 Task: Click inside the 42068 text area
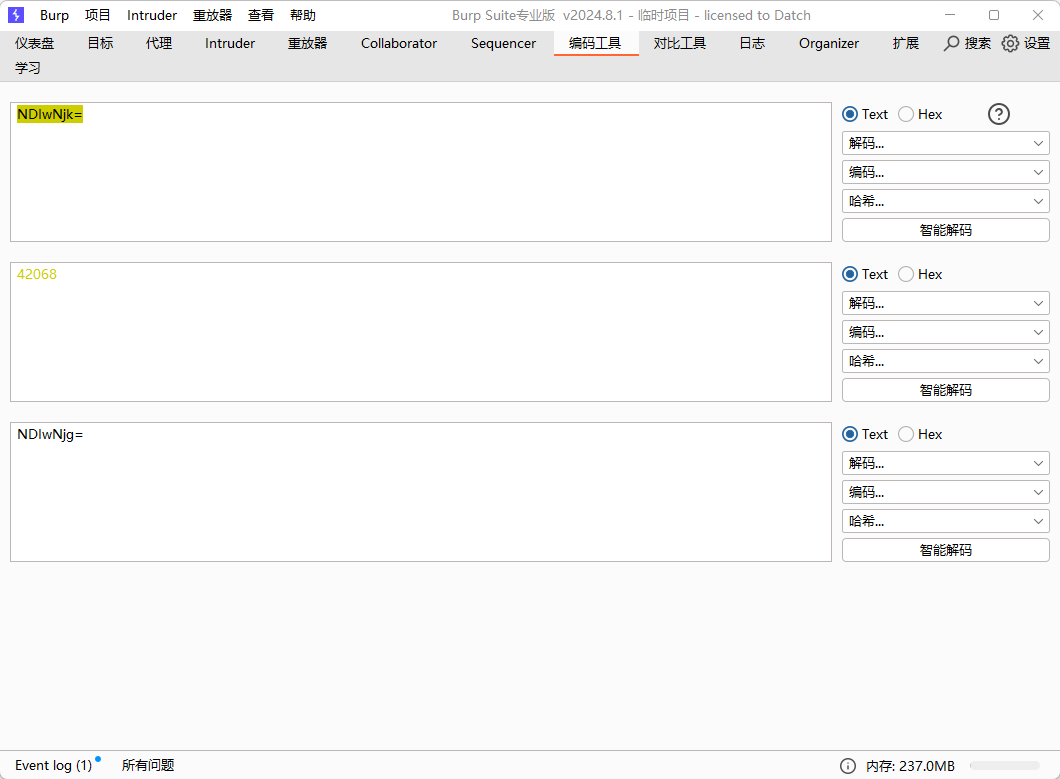[x=420, y=332]
